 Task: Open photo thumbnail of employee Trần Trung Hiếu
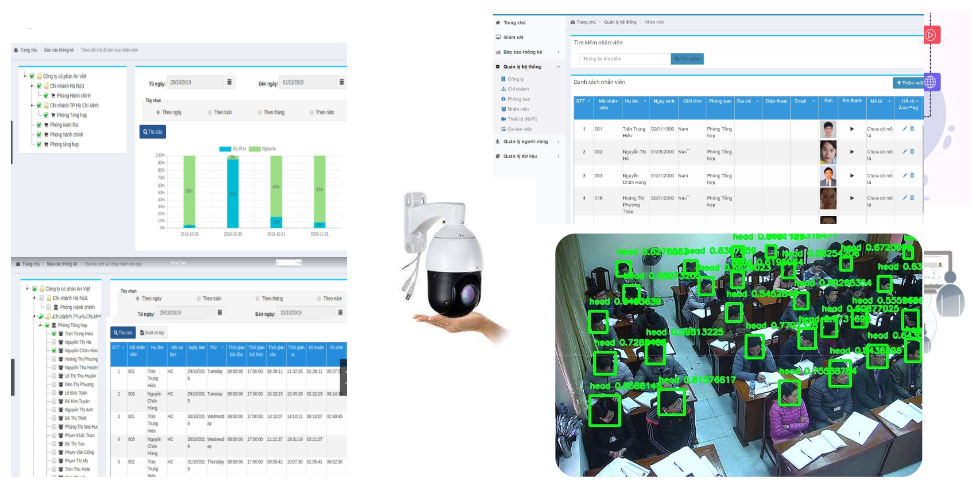[x=828, y=128]
